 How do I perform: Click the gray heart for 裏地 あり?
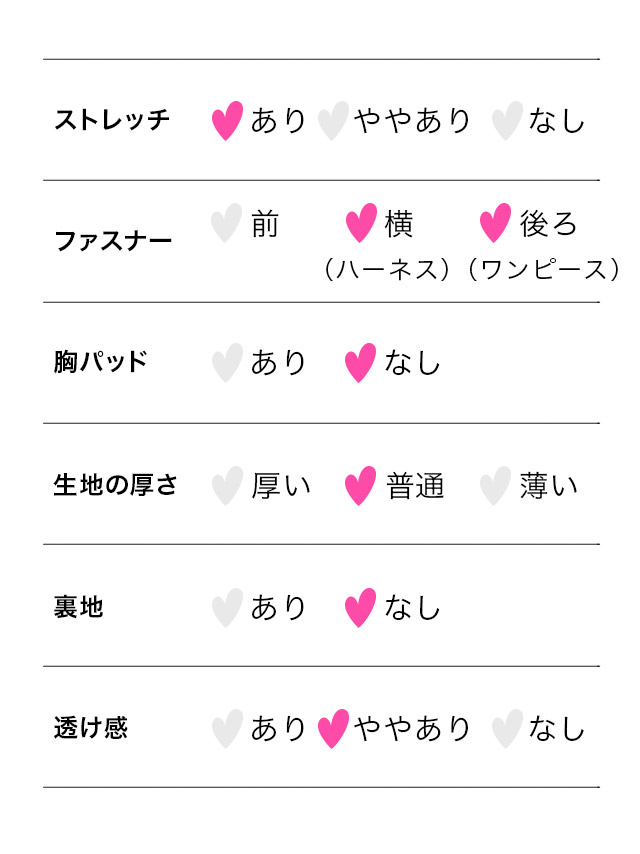pyautogui.click(x=227, y=608)
